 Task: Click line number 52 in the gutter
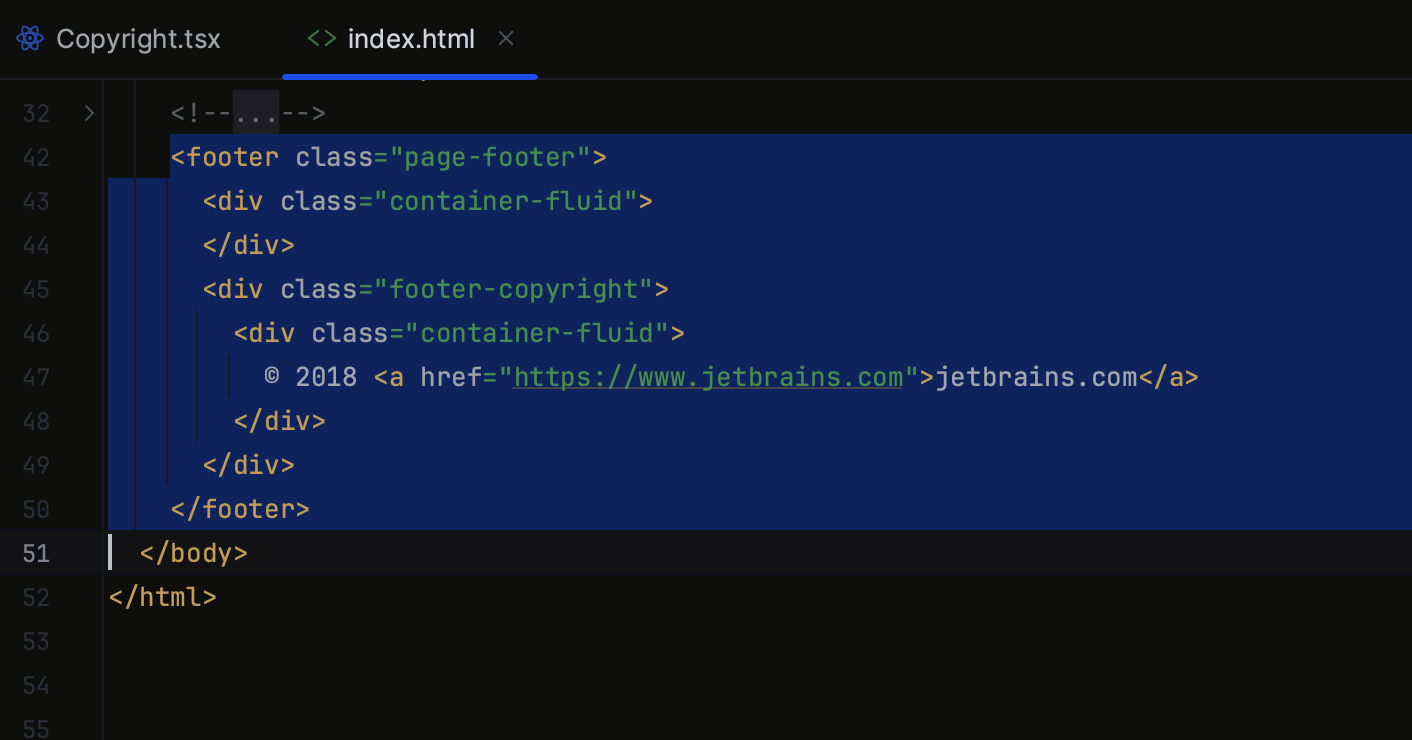[36, 597]
